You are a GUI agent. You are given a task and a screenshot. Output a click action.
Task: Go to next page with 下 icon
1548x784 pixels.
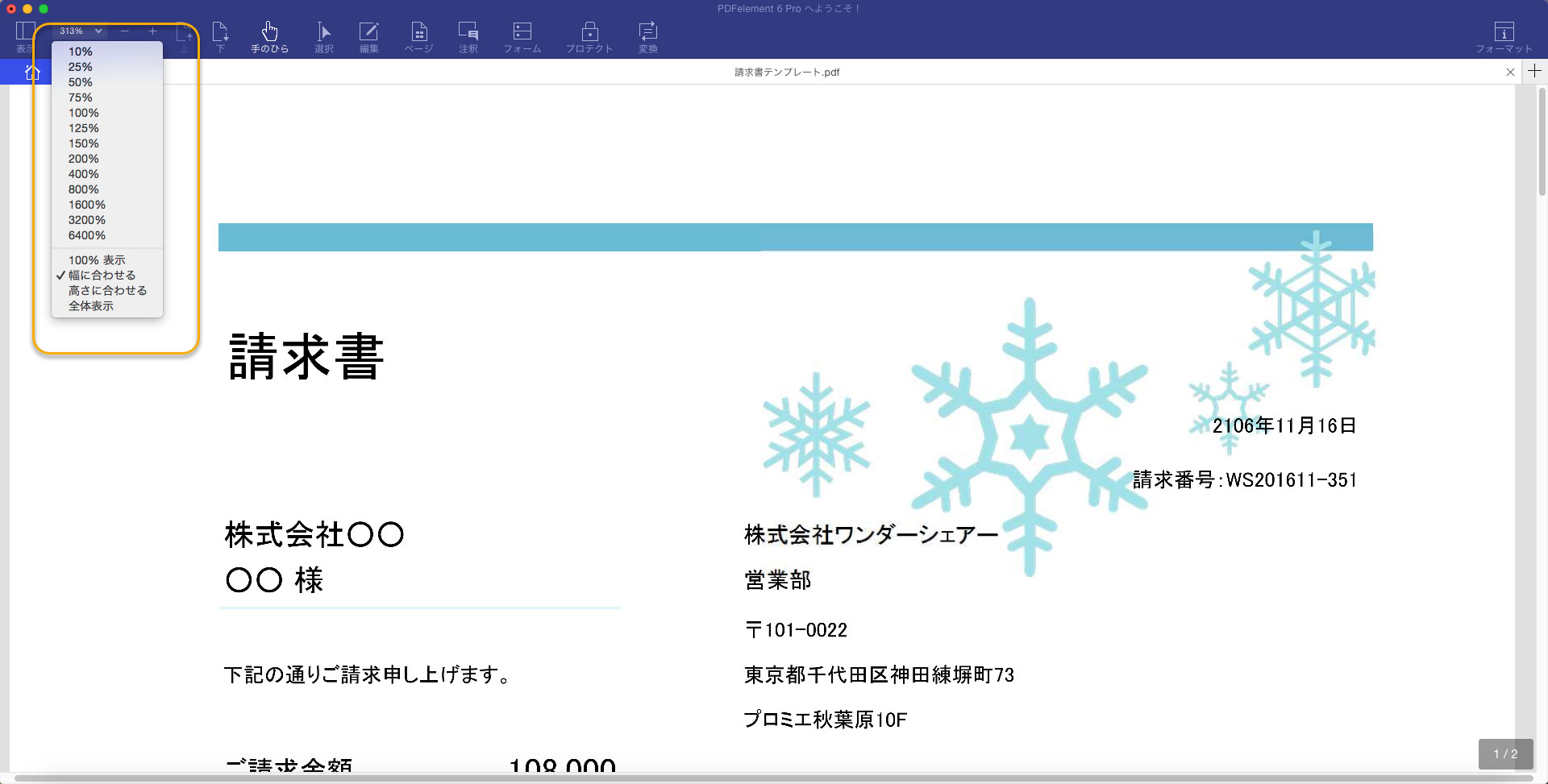220,37
